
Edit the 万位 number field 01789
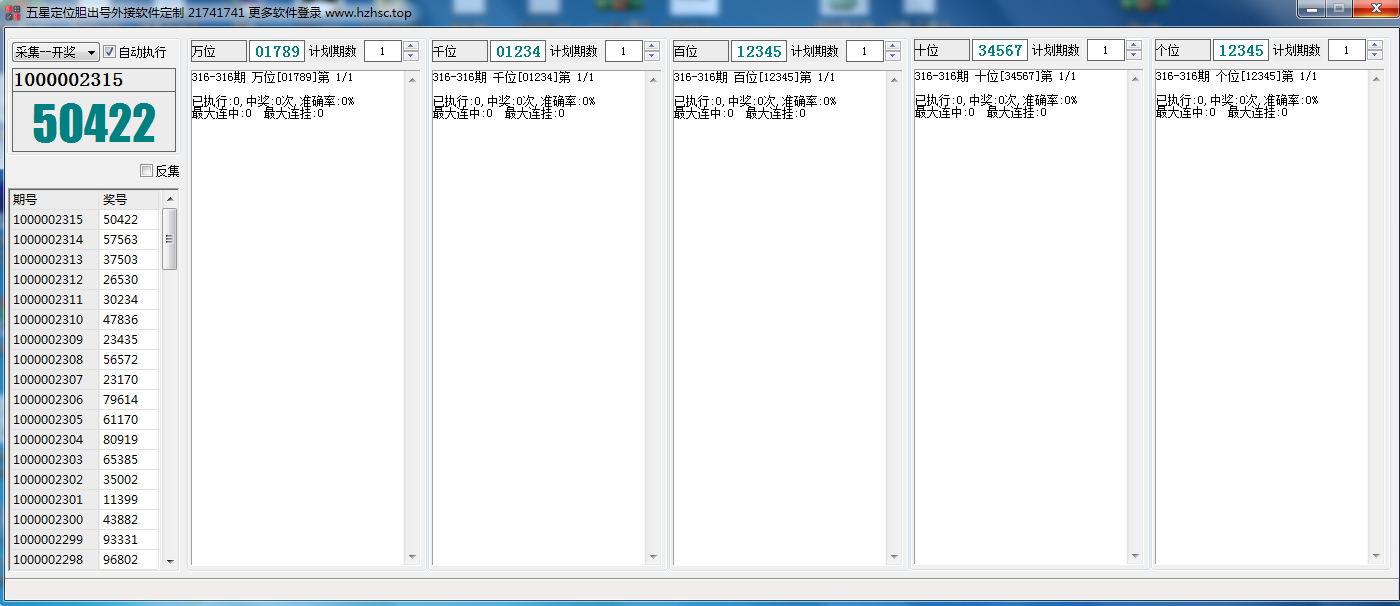tap(277, 51)
